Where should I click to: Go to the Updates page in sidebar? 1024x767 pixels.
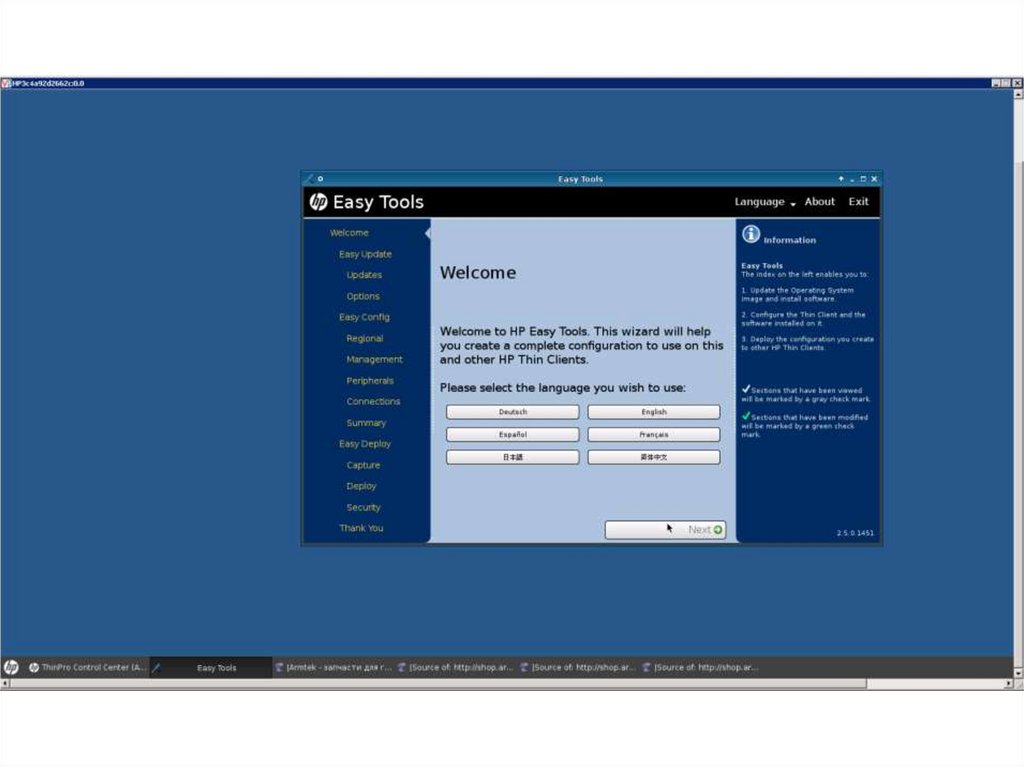[364, 275]
